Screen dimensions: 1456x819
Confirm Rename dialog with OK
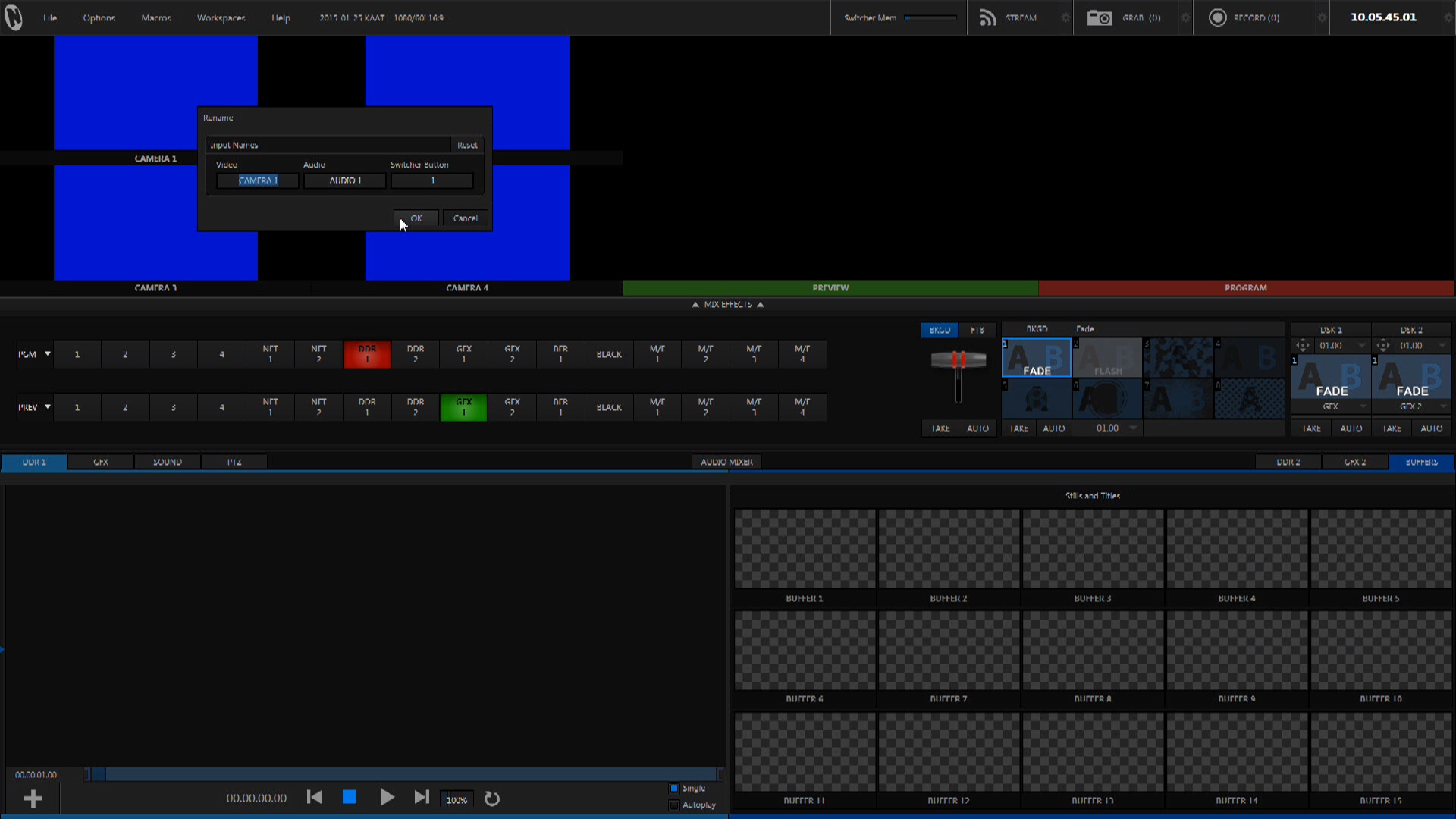tap(416, 218)
